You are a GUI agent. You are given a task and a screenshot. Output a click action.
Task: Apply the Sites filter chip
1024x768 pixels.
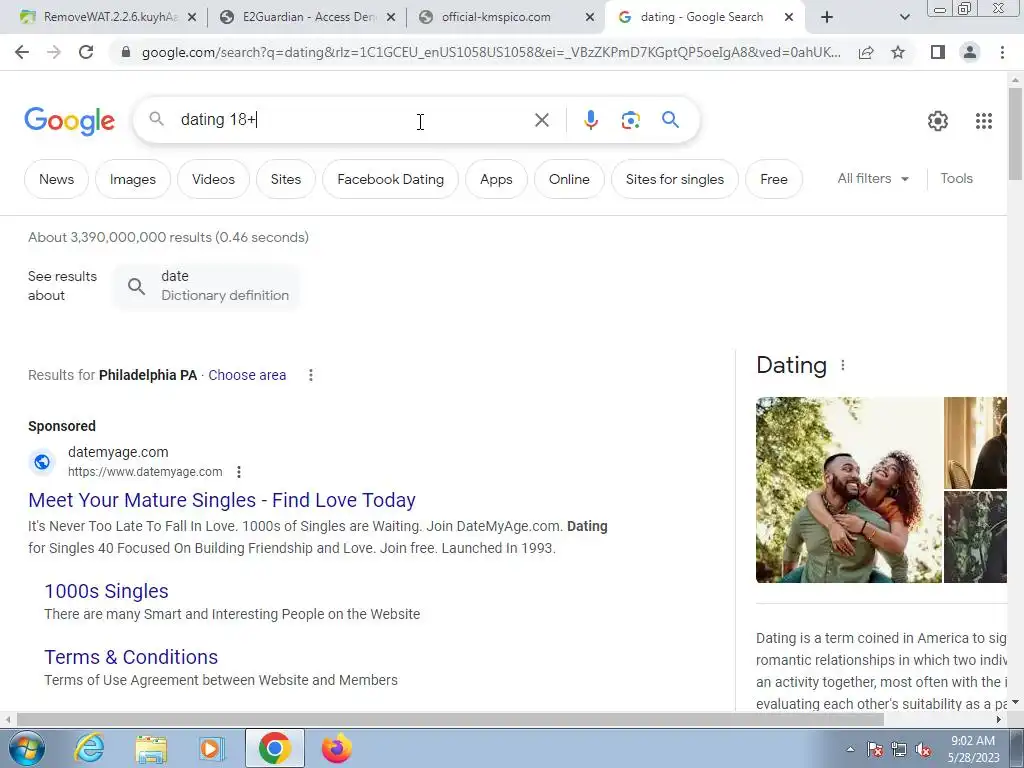[x=286, y=179]
